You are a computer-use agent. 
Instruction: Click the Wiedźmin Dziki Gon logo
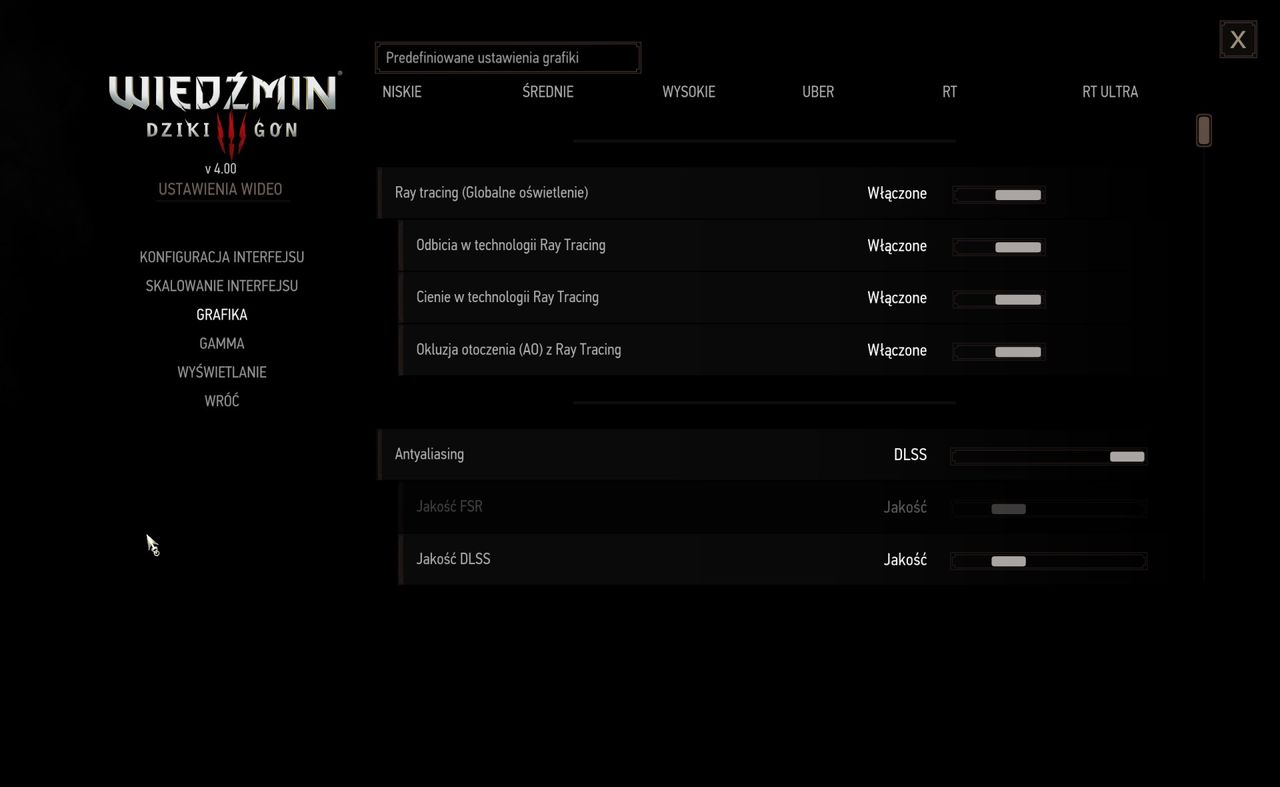[x=224, y=113]
